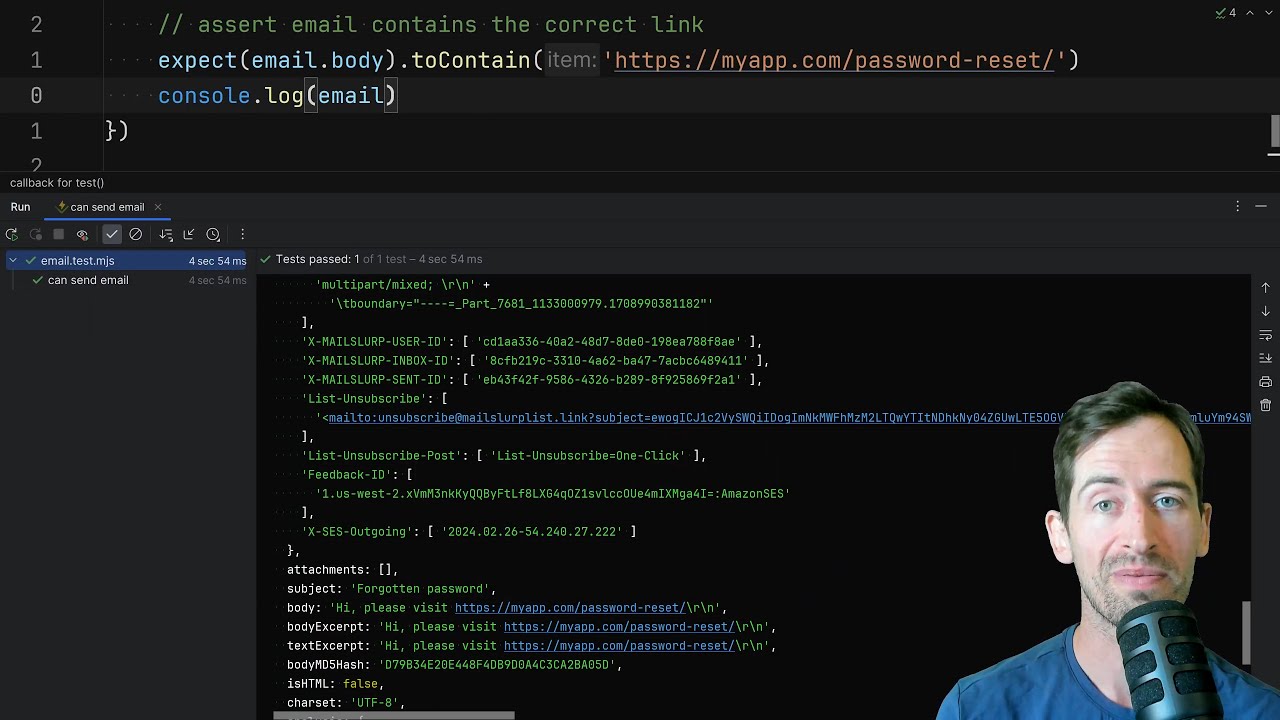The height and width of the screenshot is (720, 1280).
Task: Click the Sort tests icon
Action: 166,235
